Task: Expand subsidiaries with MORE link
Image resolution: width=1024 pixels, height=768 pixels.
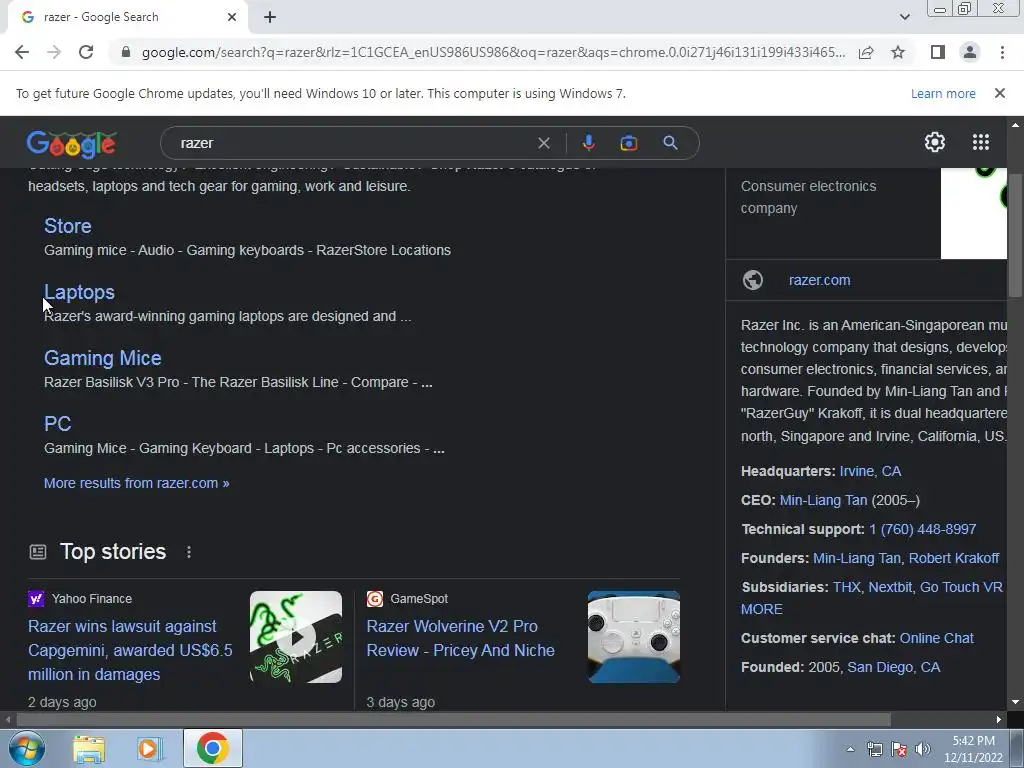Action: 761,609
